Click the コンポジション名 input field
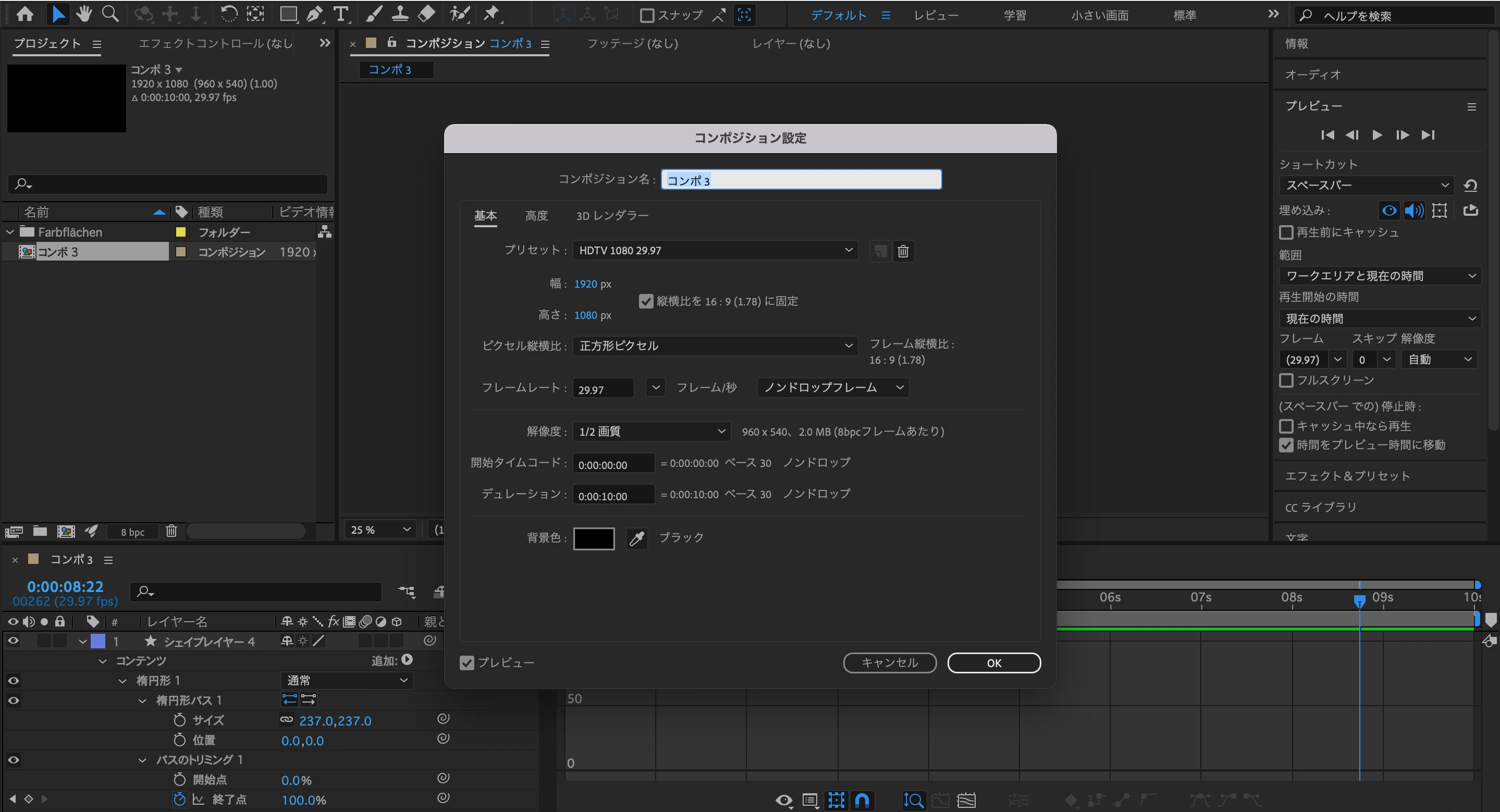Image resolution: width=1500 pixels, height=812 pixels. (801, 179)
